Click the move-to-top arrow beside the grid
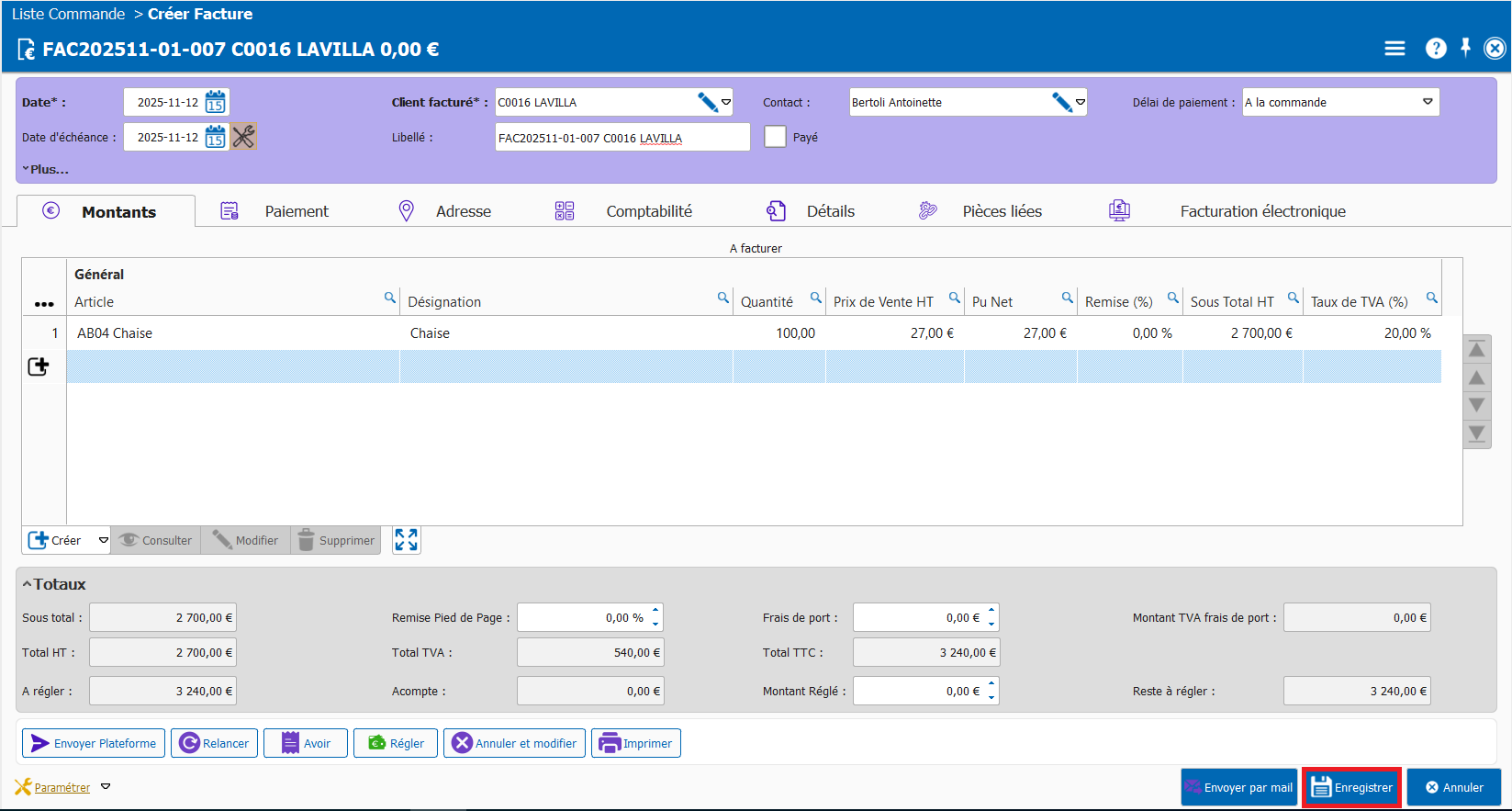 (x=1477, y=349)
